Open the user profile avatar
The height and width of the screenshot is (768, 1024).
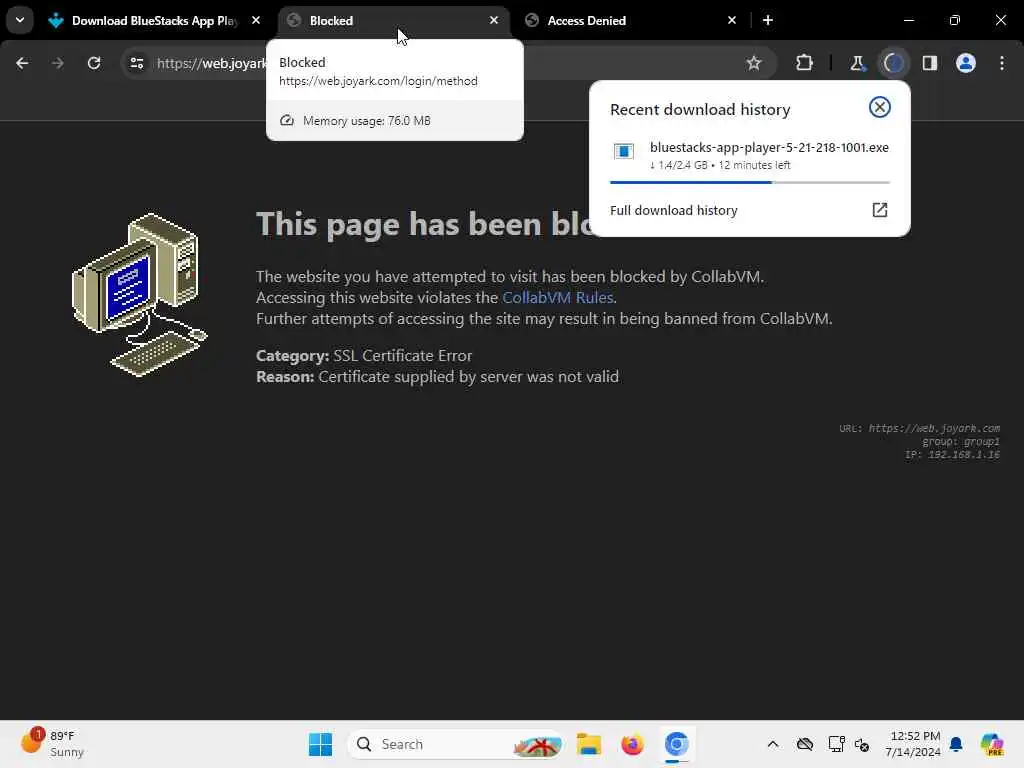pos(965,63)
